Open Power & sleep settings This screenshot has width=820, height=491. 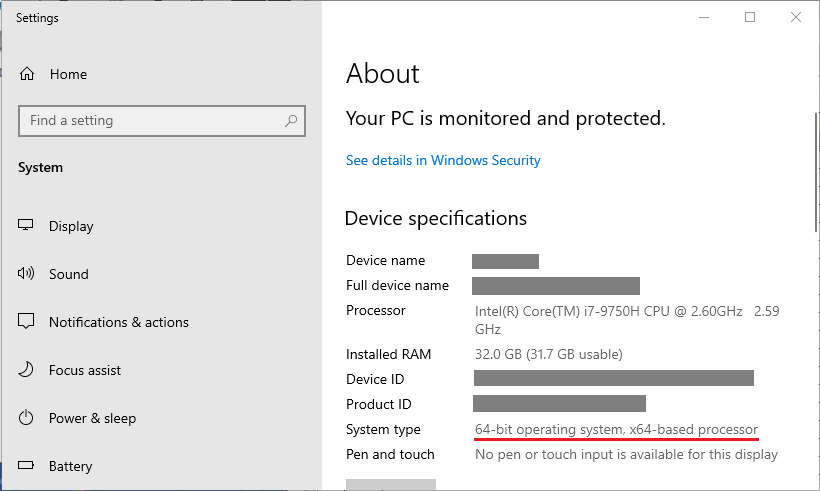92,418
